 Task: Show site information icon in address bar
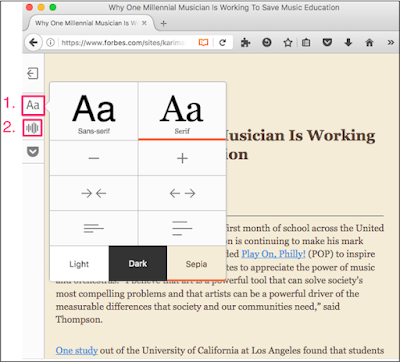(50, 43)
